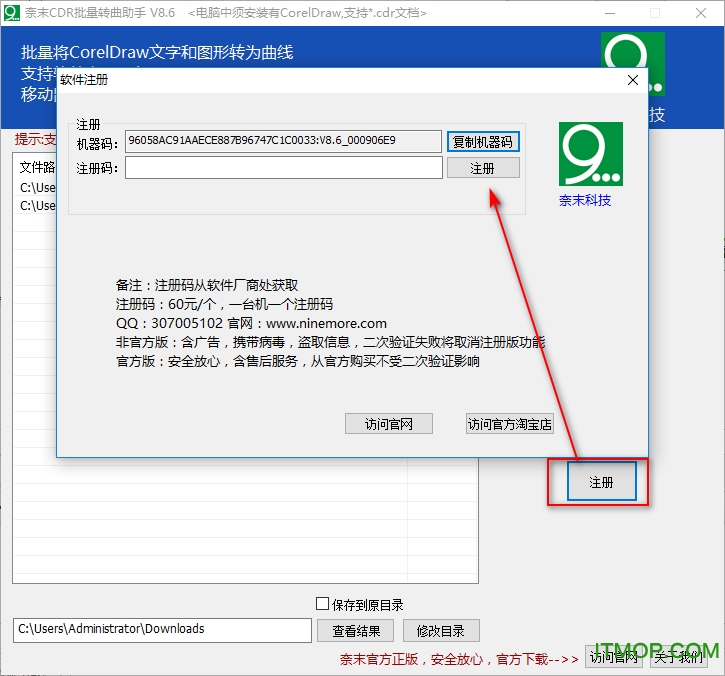Minimize the main application window
The image size is (725, 676).
point(607,13)
